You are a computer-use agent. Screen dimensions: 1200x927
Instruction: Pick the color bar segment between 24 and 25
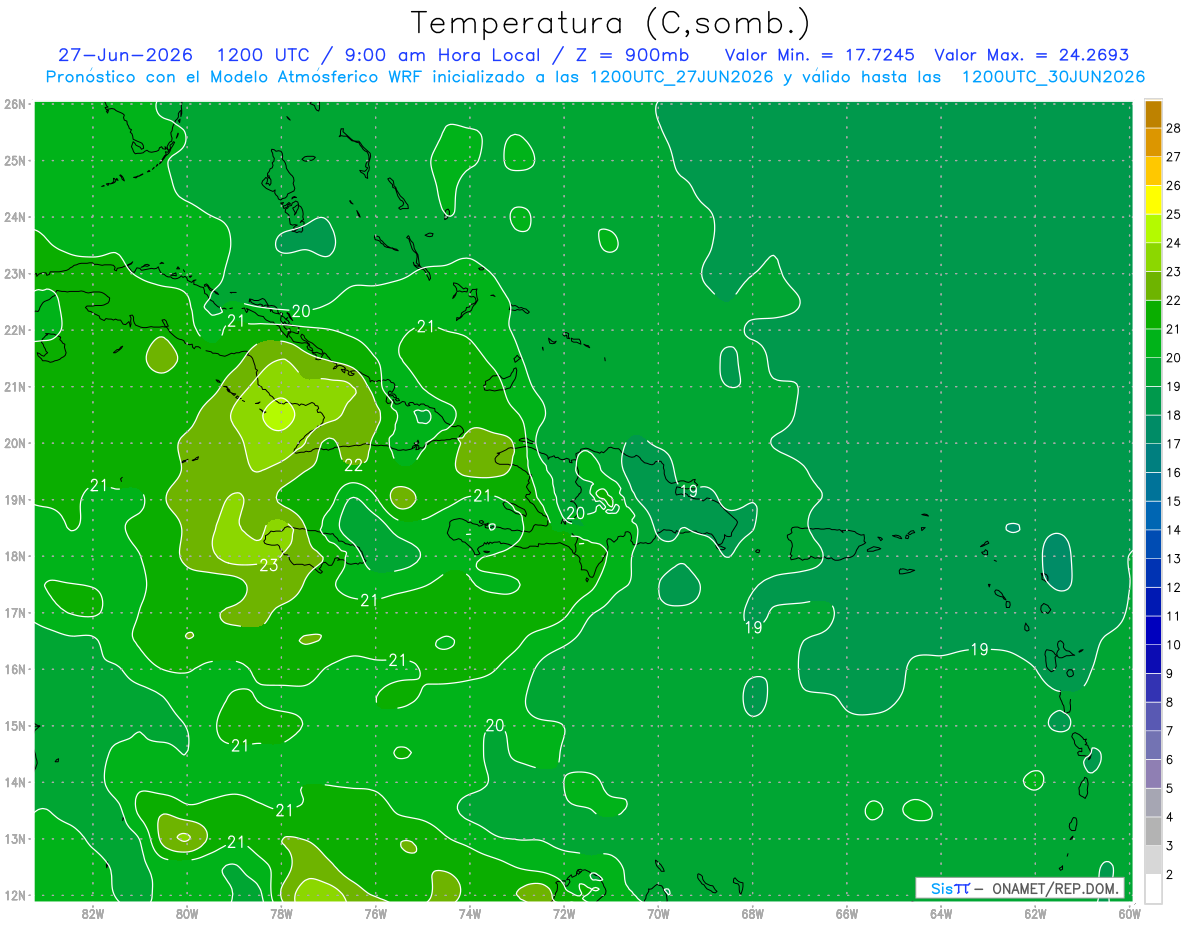1153,229
